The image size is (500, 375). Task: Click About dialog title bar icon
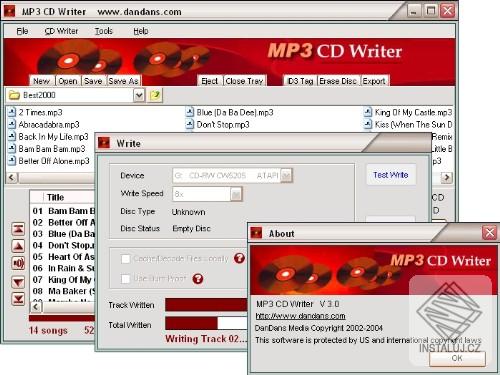(256, 233)
